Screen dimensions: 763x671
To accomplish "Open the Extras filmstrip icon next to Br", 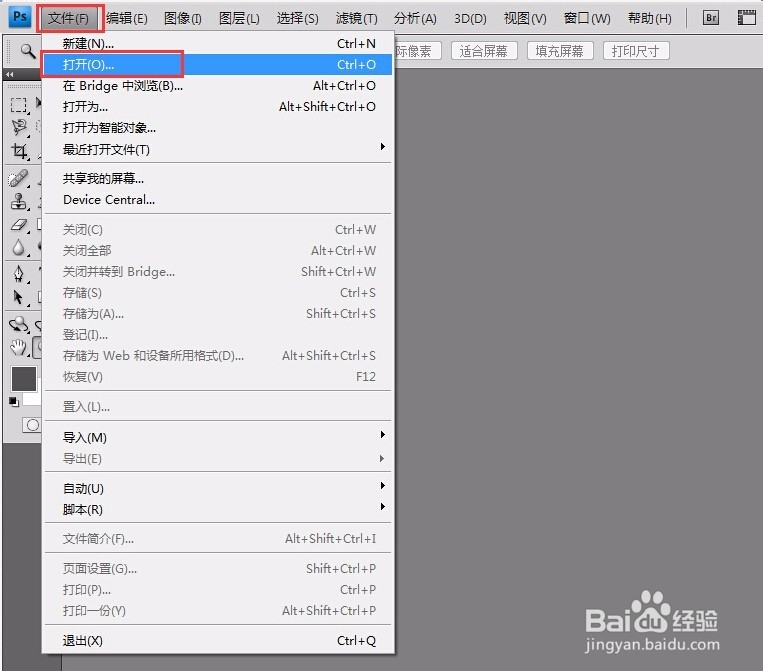I will (746, 18).
